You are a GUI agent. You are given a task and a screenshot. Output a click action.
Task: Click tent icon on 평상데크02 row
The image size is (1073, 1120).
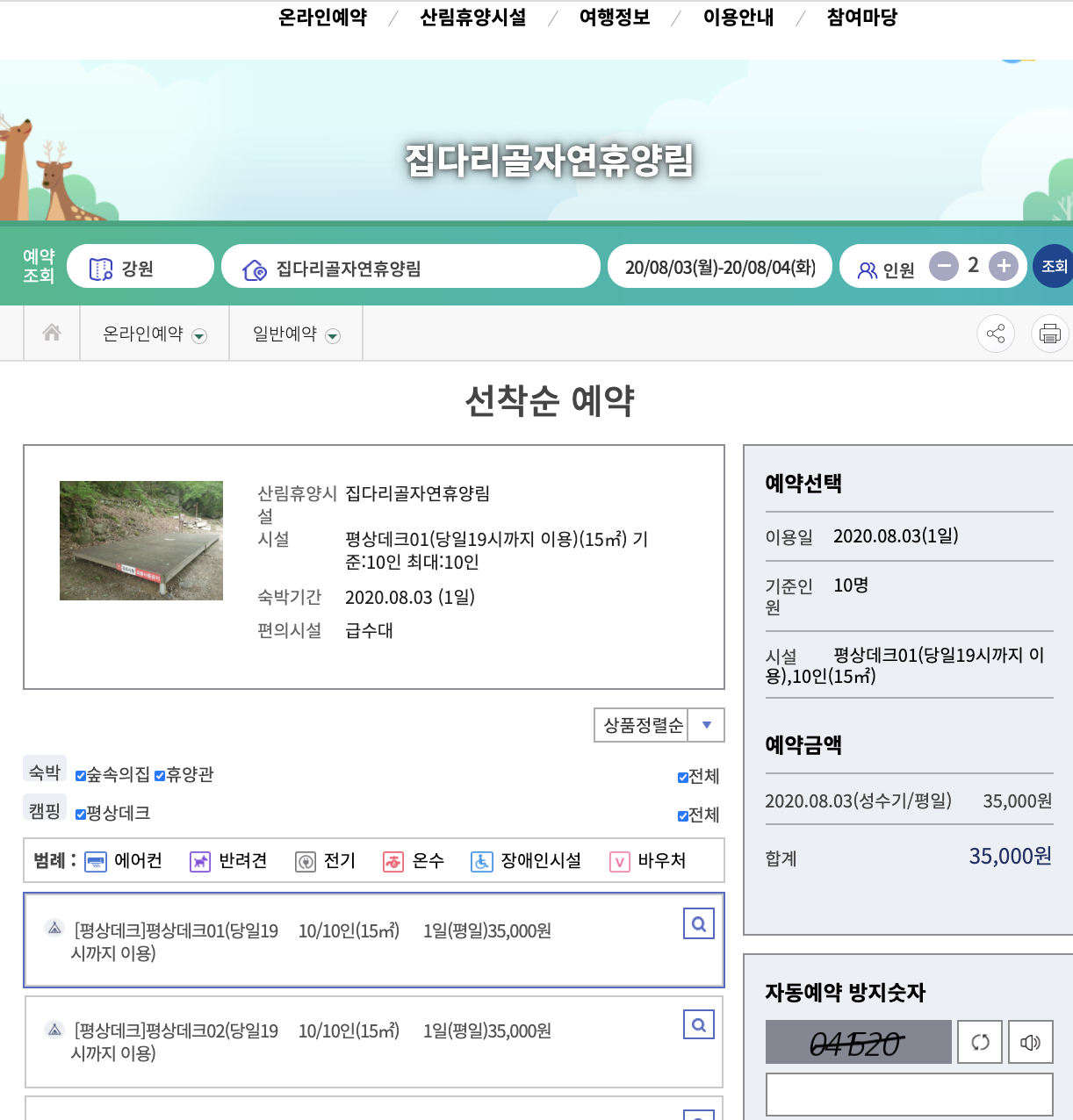(x=54, y=1029)
